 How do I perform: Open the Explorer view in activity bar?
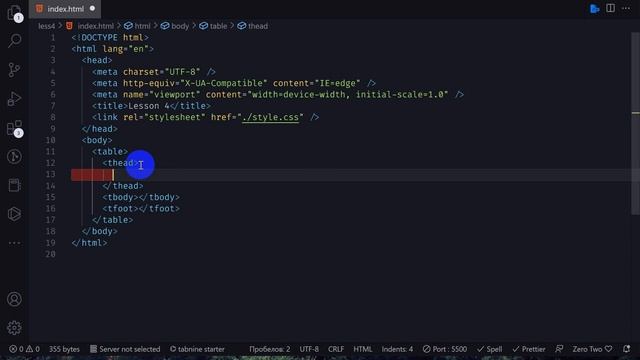(x=14, y=12)
